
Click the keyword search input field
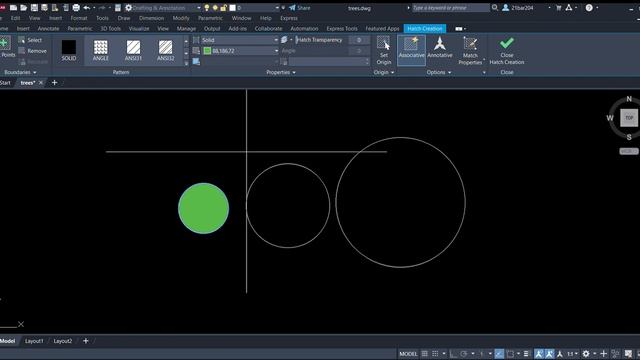(x=450, y=8)
